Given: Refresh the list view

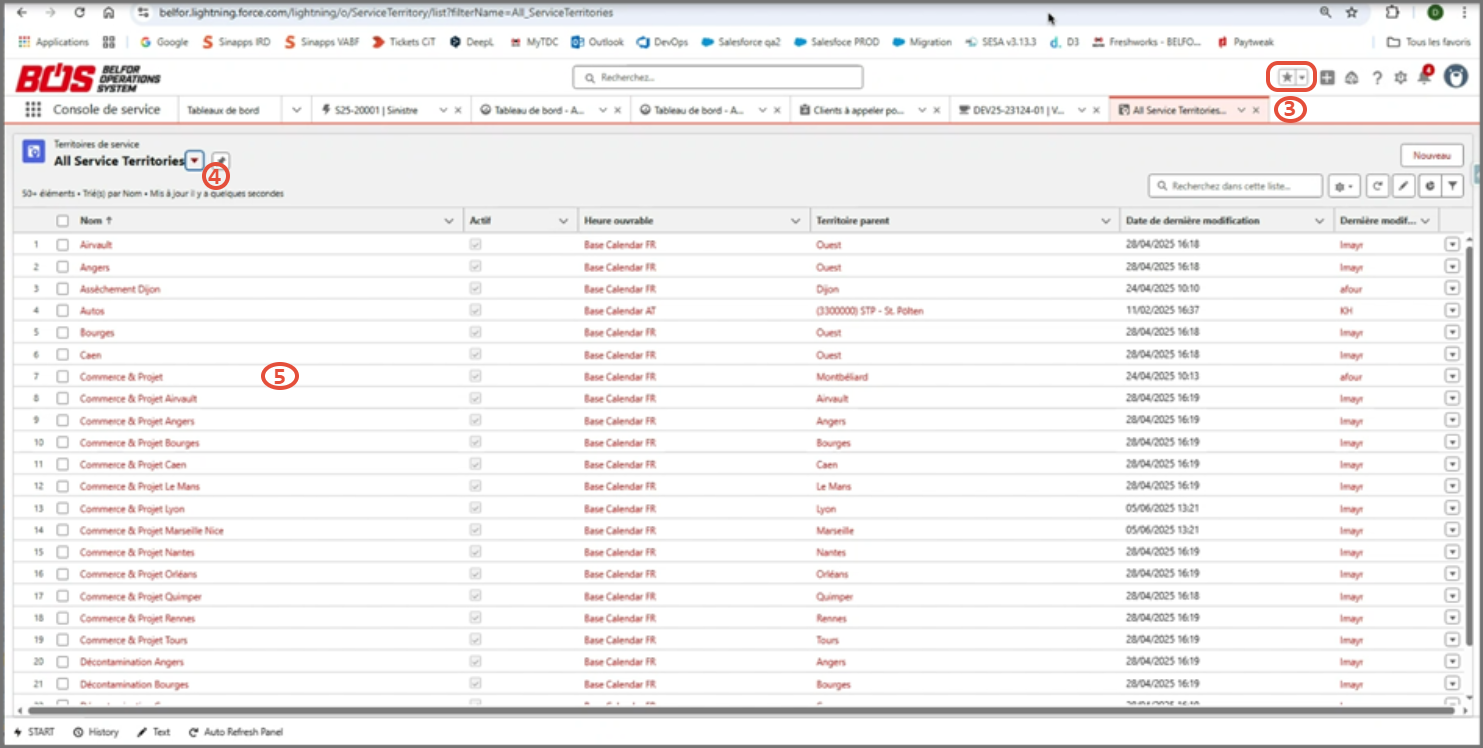Looking at the screenshot, I should tap(1377, 185).
